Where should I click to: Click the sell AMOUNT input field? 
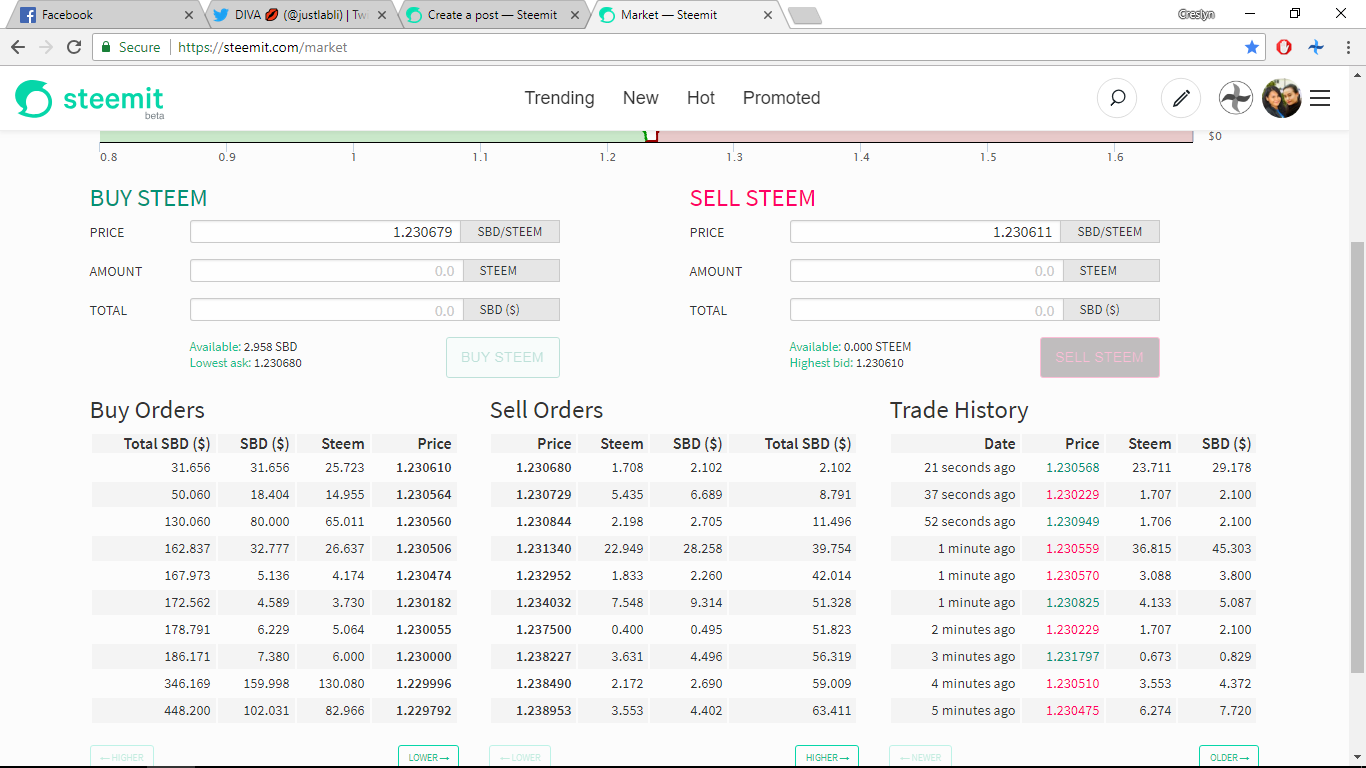[925, 271]
